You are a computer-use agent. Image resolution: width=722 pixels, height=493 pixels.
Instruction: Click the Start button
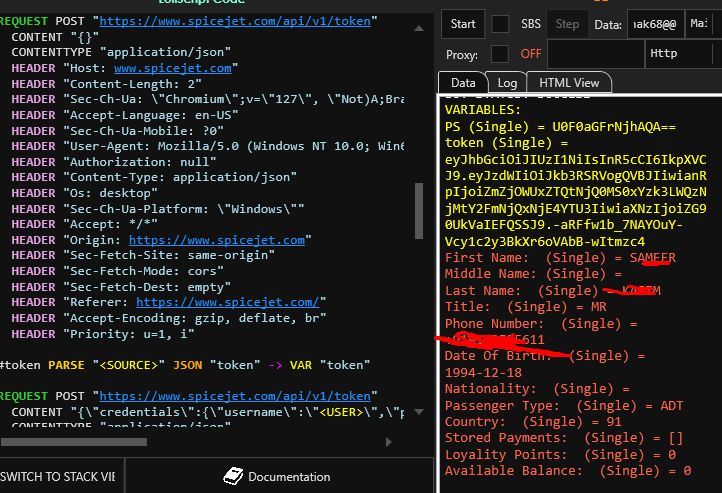coord(463,24)
